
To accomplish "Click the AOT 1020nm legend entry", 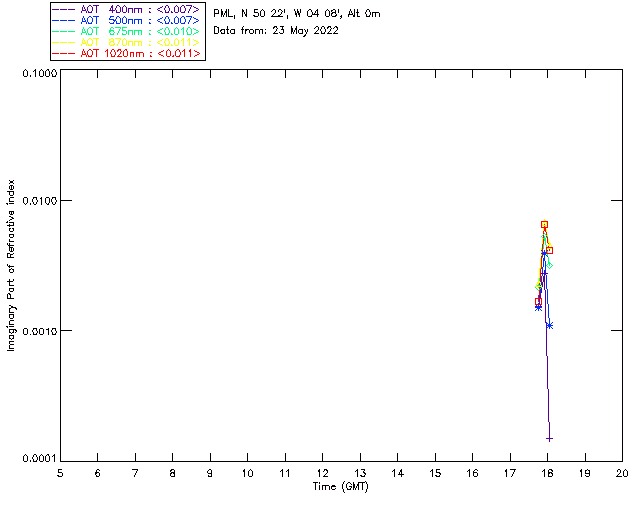I will (x=126, y=53).
